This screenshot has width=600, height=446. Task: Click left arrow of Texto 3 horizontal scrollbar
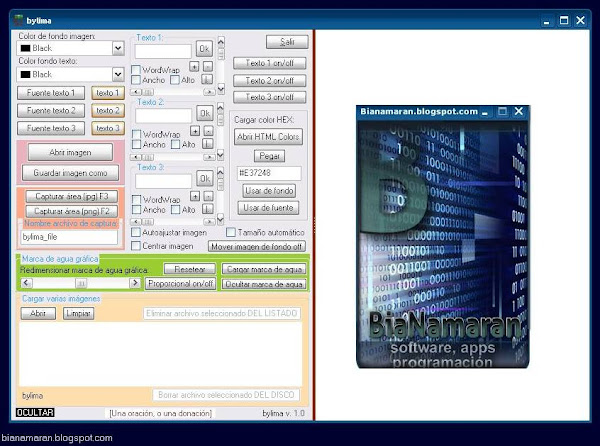click(x=136, y=221)
